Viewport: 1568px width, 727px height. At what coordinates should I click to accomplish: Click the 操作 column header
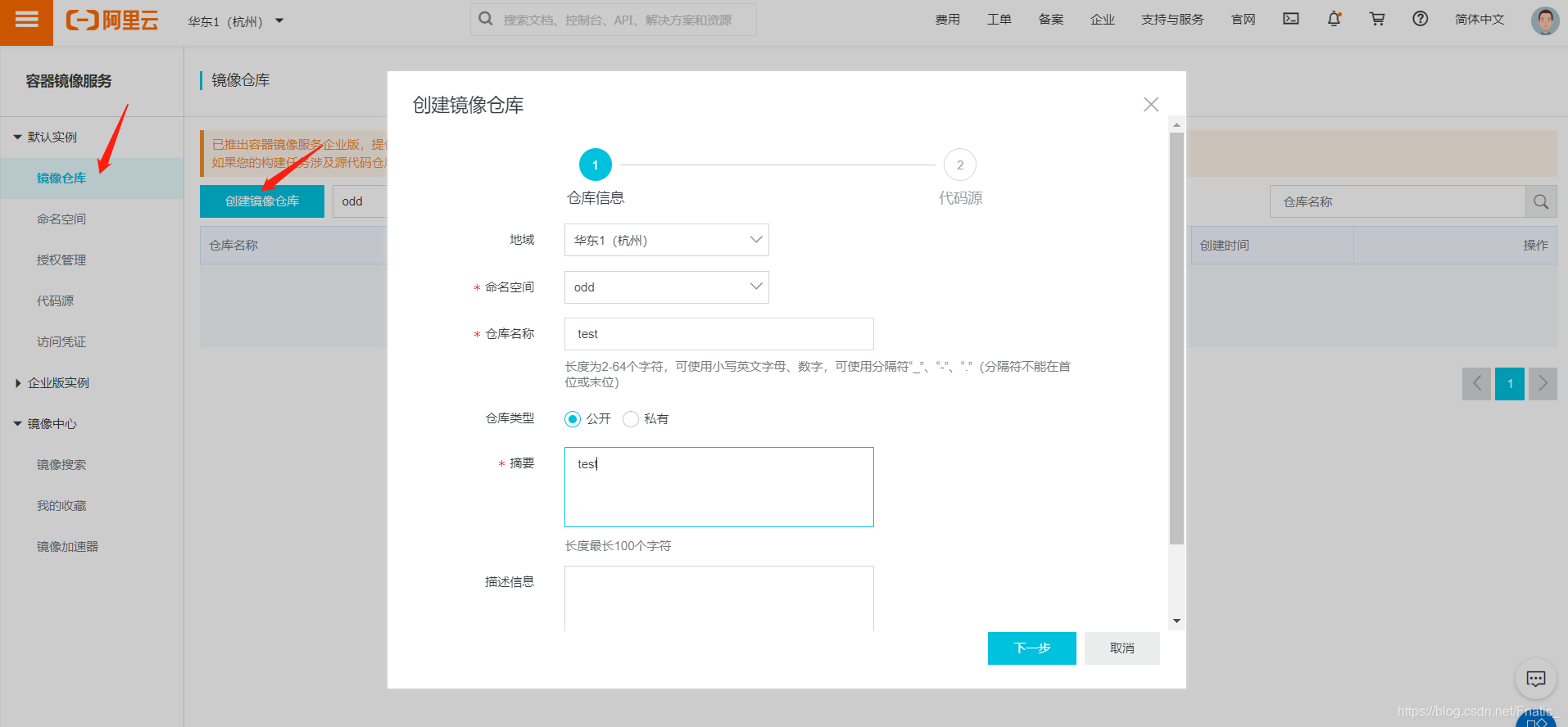point(1455,245)
